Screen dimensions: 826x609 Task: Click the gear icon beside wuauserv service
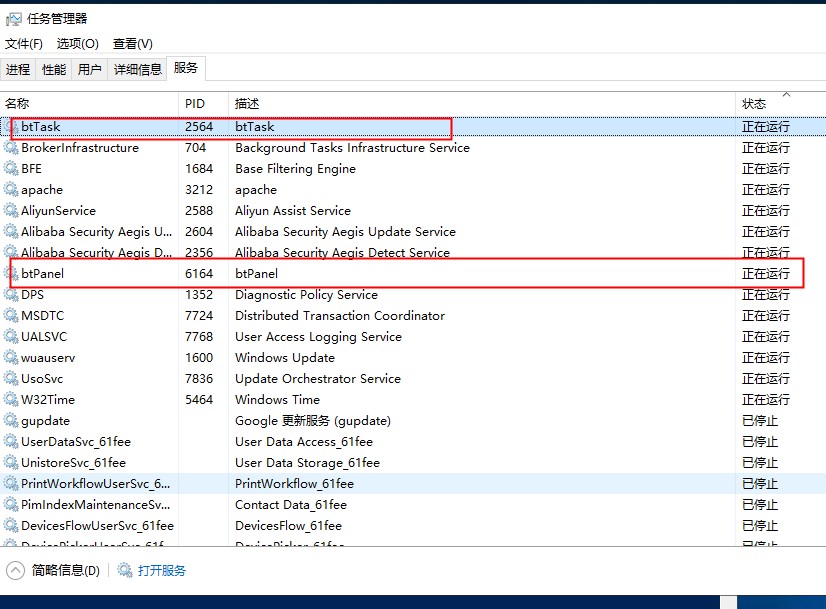[x=11, y=358]
